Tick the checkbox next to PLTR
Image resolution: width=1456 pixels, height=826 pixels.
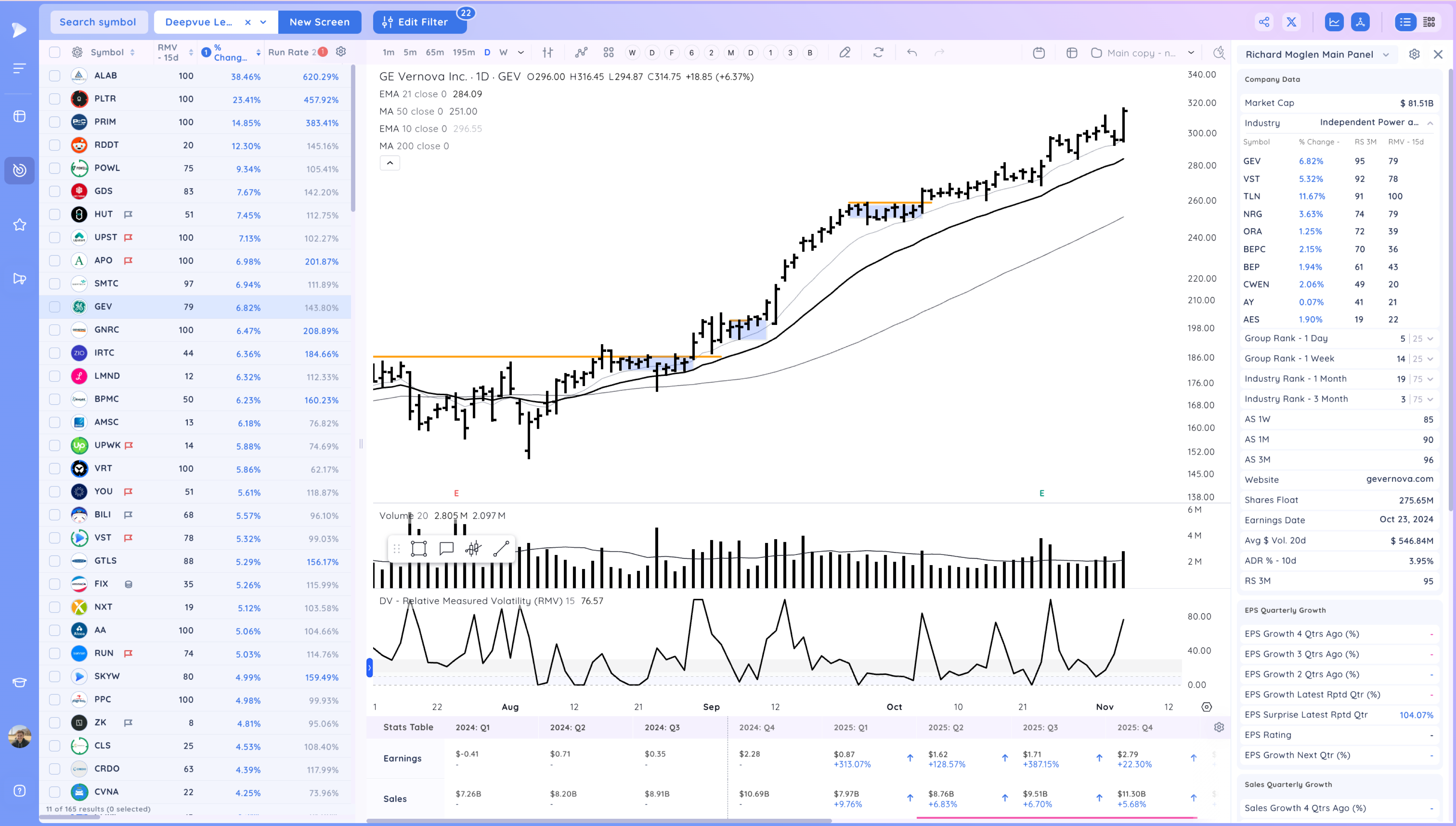point(55,99)
